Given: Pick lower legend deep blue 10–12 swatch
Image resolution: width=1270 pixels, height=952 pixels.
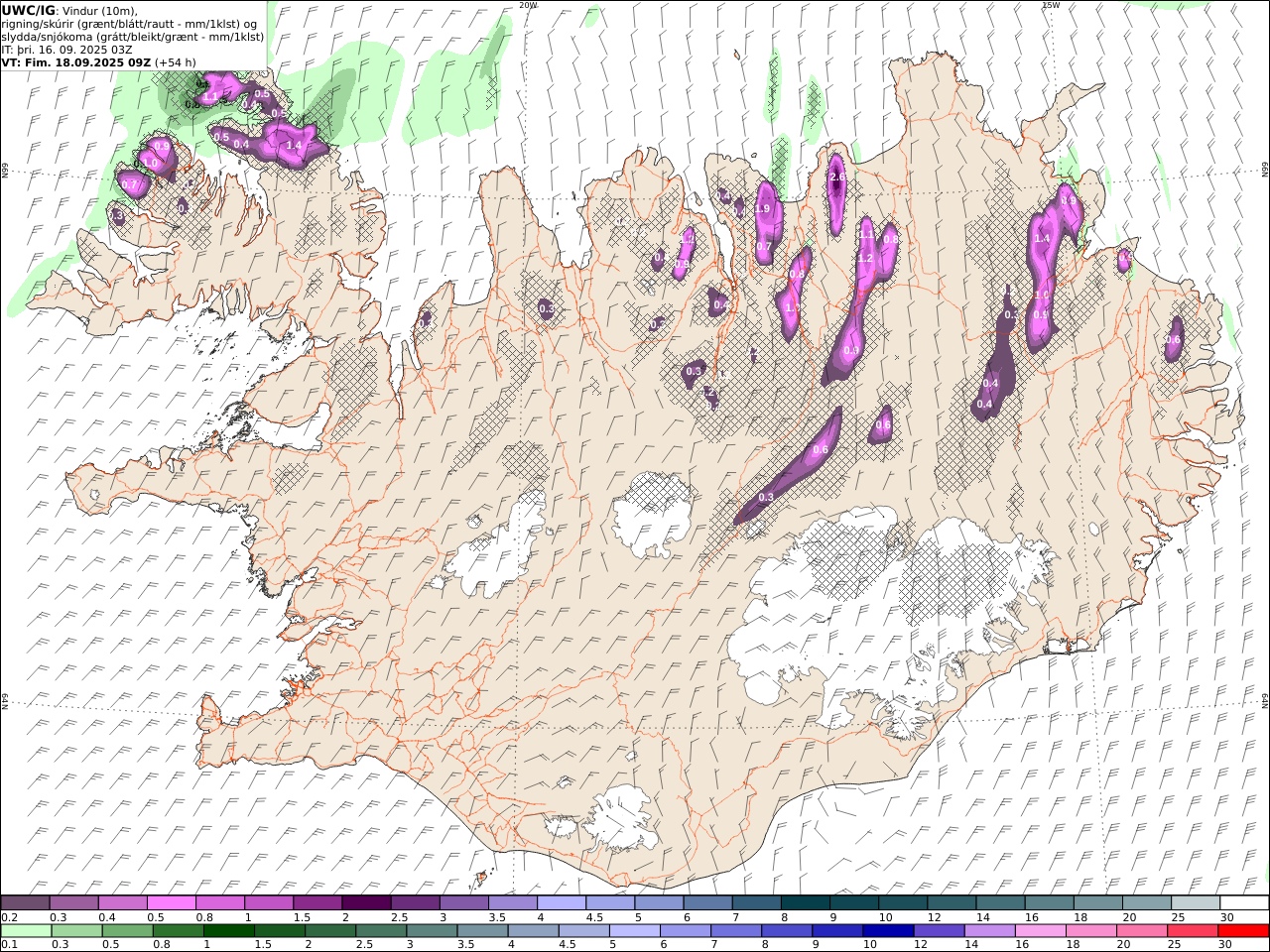Looking at the screenshot, I should click(887, 930).
